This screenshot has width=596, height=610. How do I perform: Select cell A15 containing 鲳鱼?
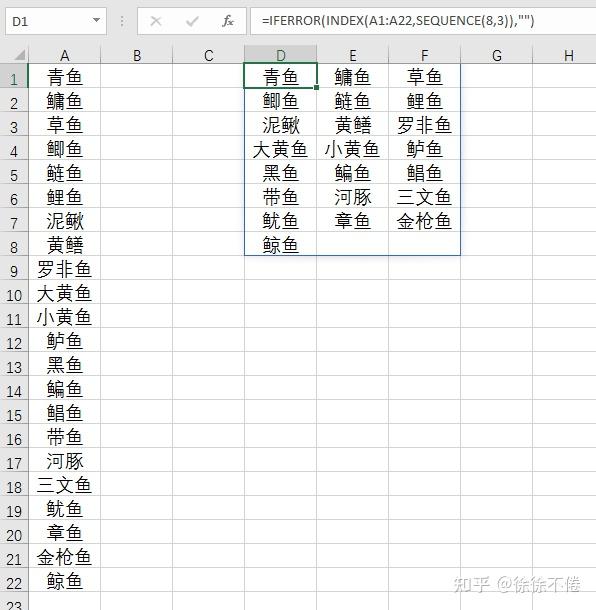click(x=65, y=412)
